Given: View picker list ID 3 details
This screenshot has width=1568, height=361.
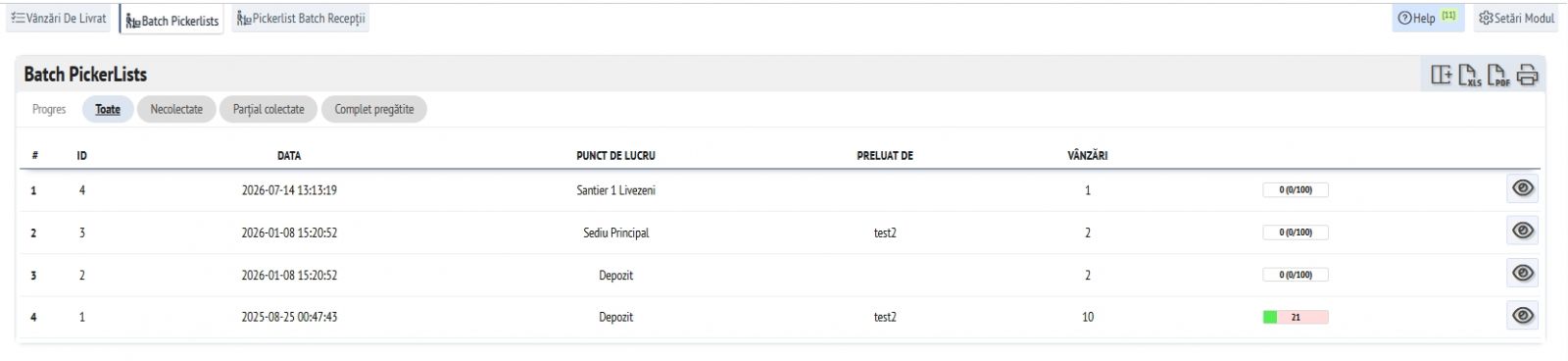Looking at the screenshot, I should point(1522,231).
